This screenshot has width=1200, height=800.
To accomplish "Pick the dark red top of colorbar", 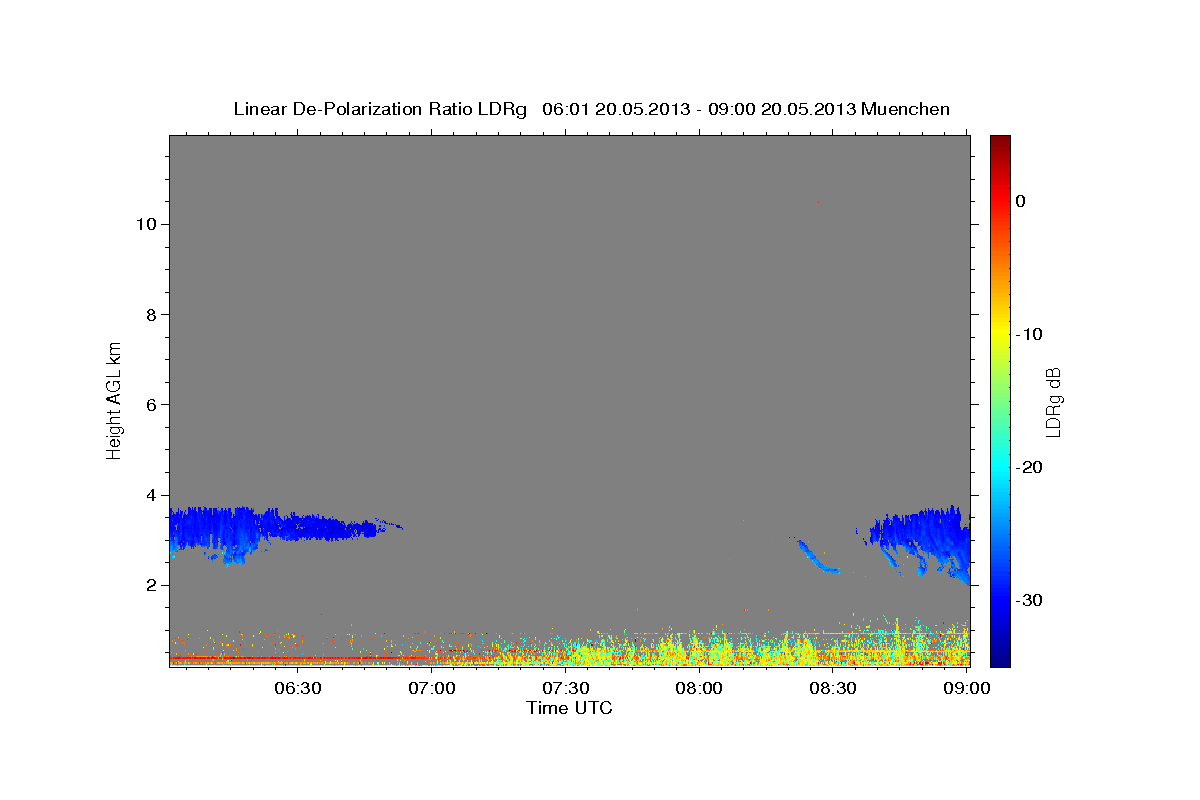I will coord(1000,142).
